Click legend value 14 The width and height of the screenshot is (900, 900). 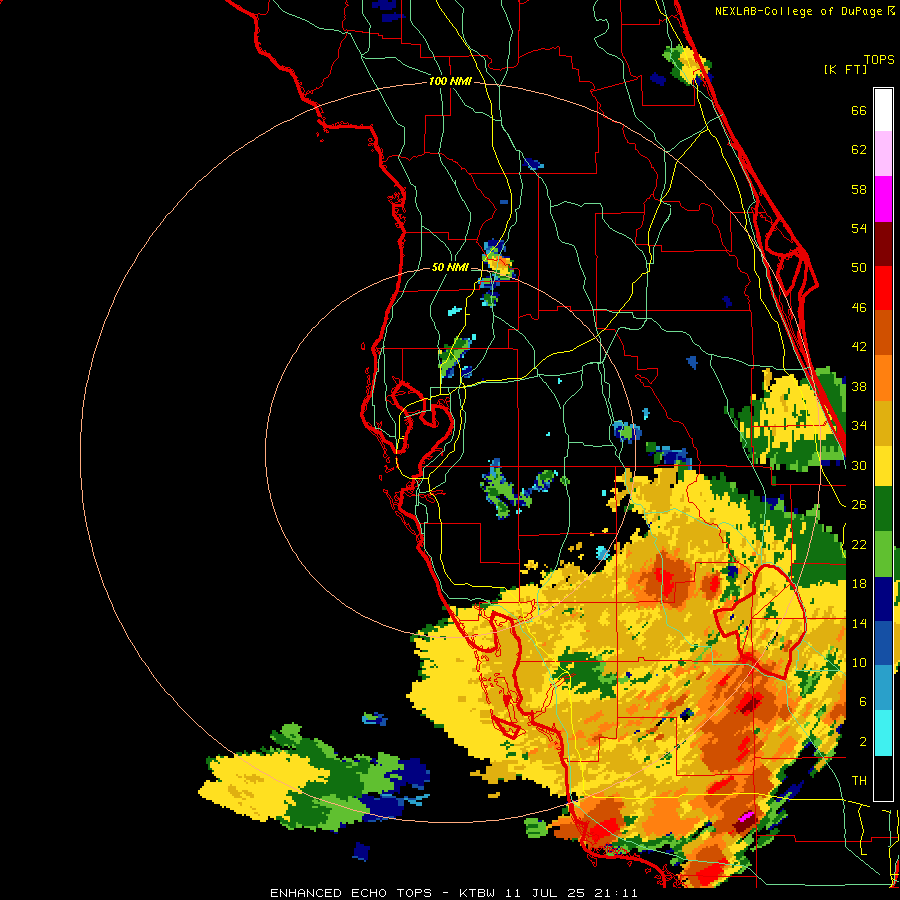pos(859,623)
